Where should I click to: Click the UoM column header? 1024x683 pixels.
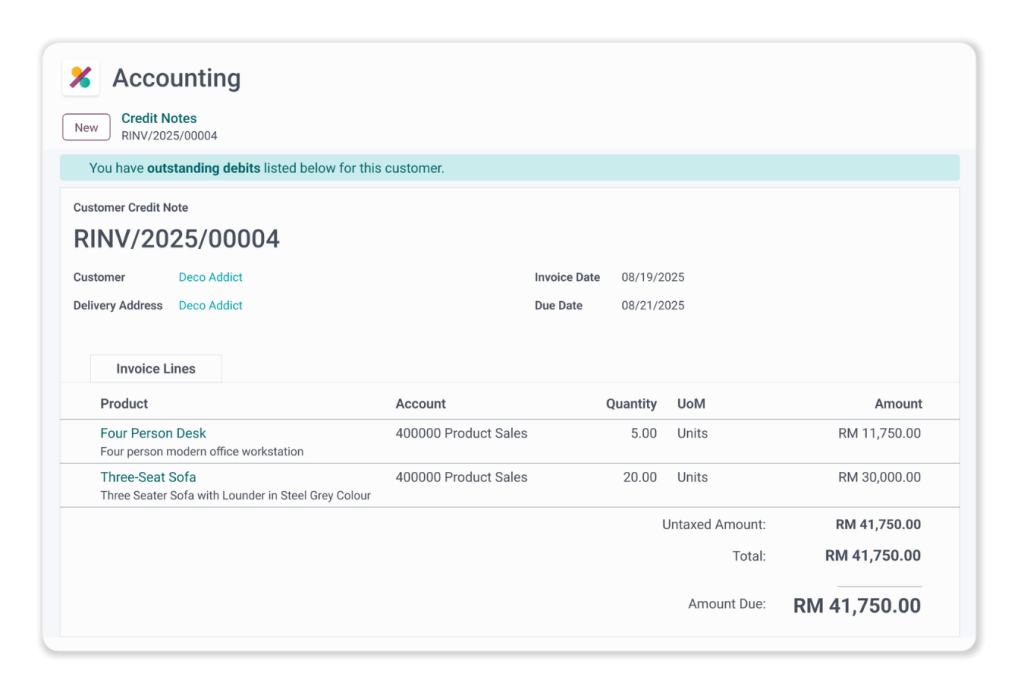[x=691, y=404]
